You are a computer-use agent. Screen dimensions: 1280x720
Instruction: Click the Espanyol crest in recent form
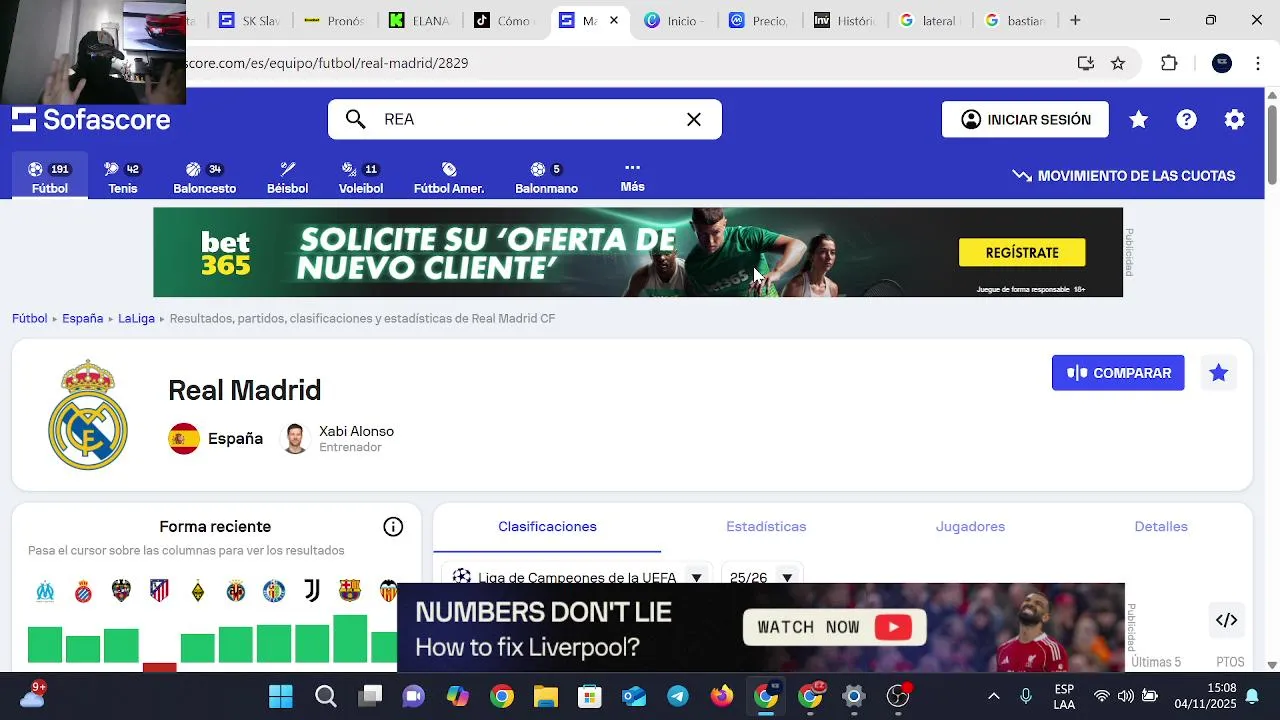(83, 591)
